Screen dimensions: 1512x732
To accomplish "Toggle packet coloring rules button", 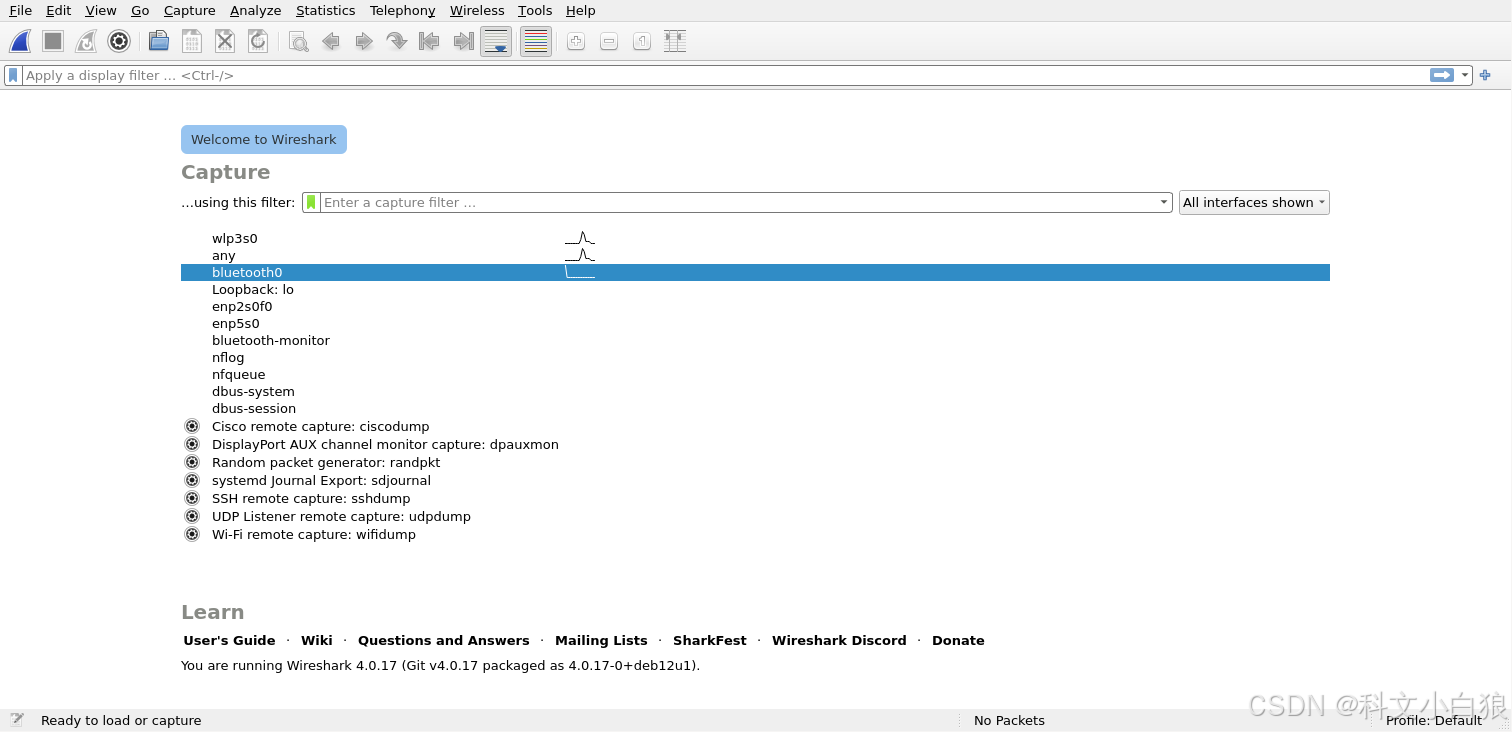I will tap(536, 41).
